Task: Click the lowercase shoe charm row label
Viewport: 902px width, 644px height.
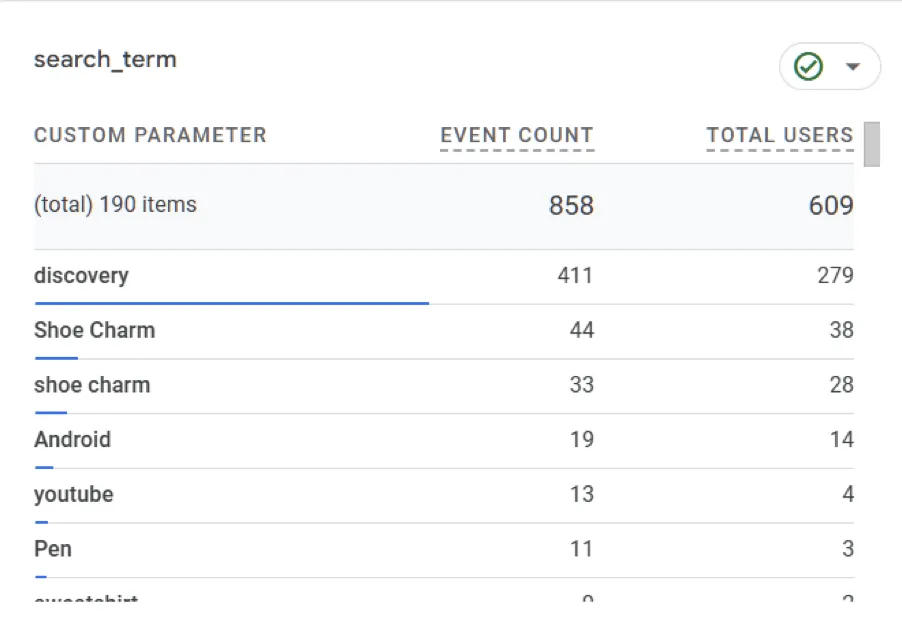Action: tap(92, 385)
